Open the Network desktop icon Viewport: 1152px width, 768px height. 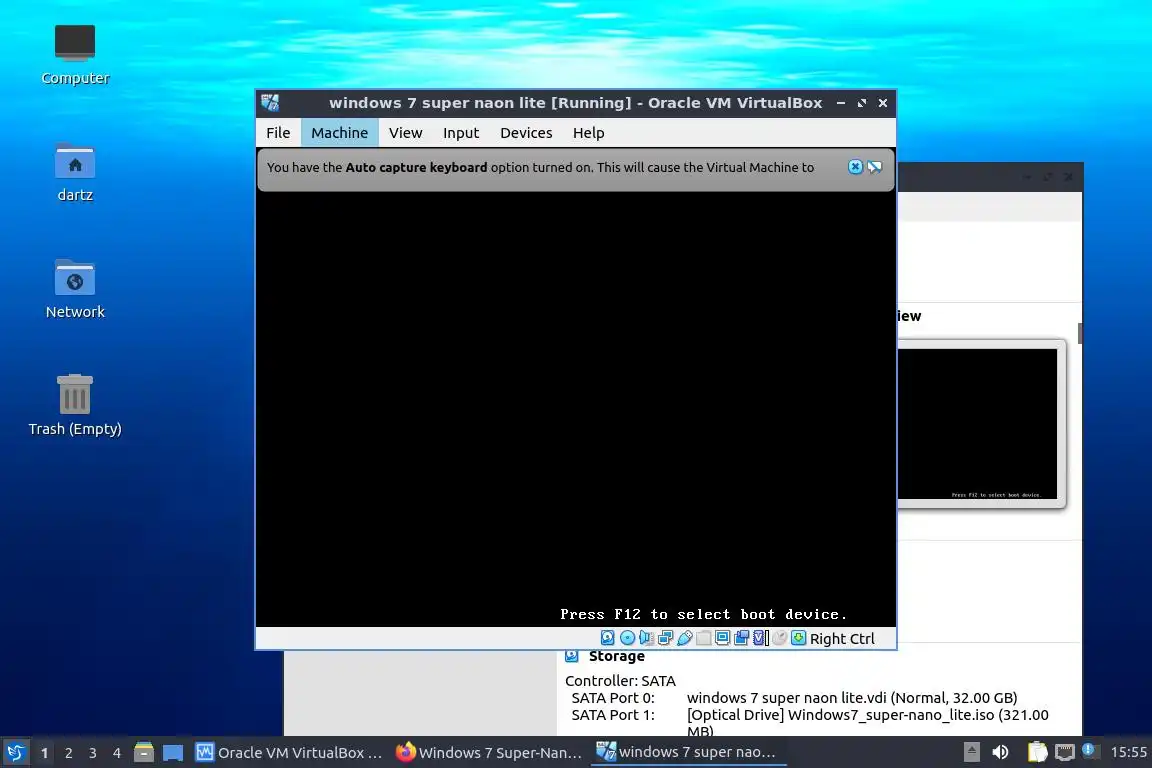pyautogui.click(x=75, y=290)
